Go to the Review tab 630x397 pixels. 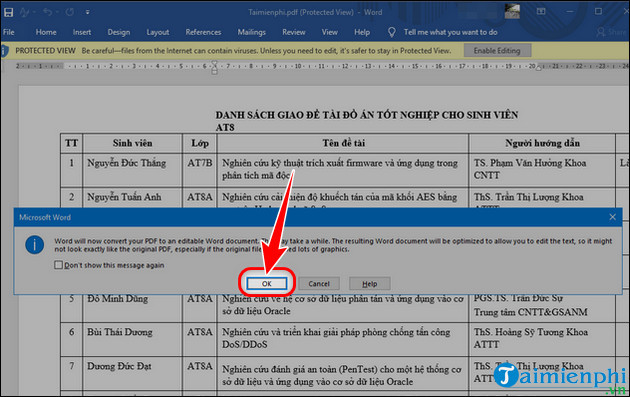point(293,32)
